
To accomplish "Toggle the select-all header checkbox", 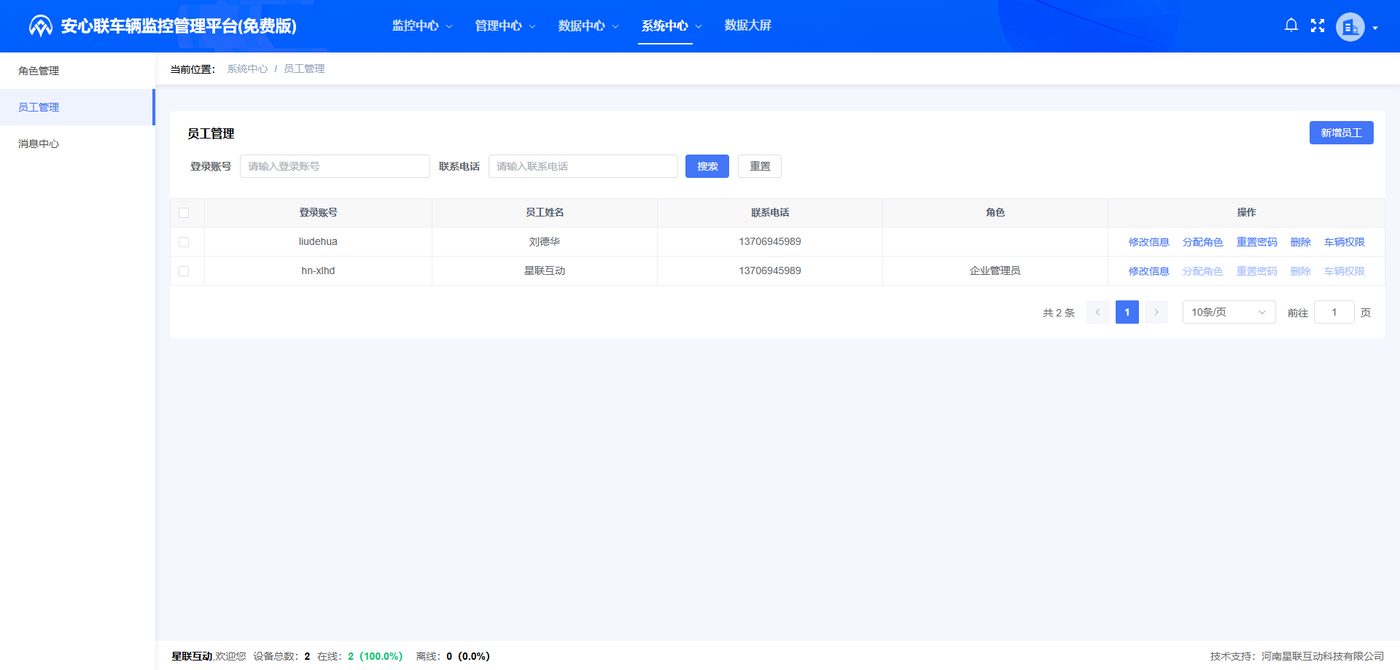I will coord(183,213).
